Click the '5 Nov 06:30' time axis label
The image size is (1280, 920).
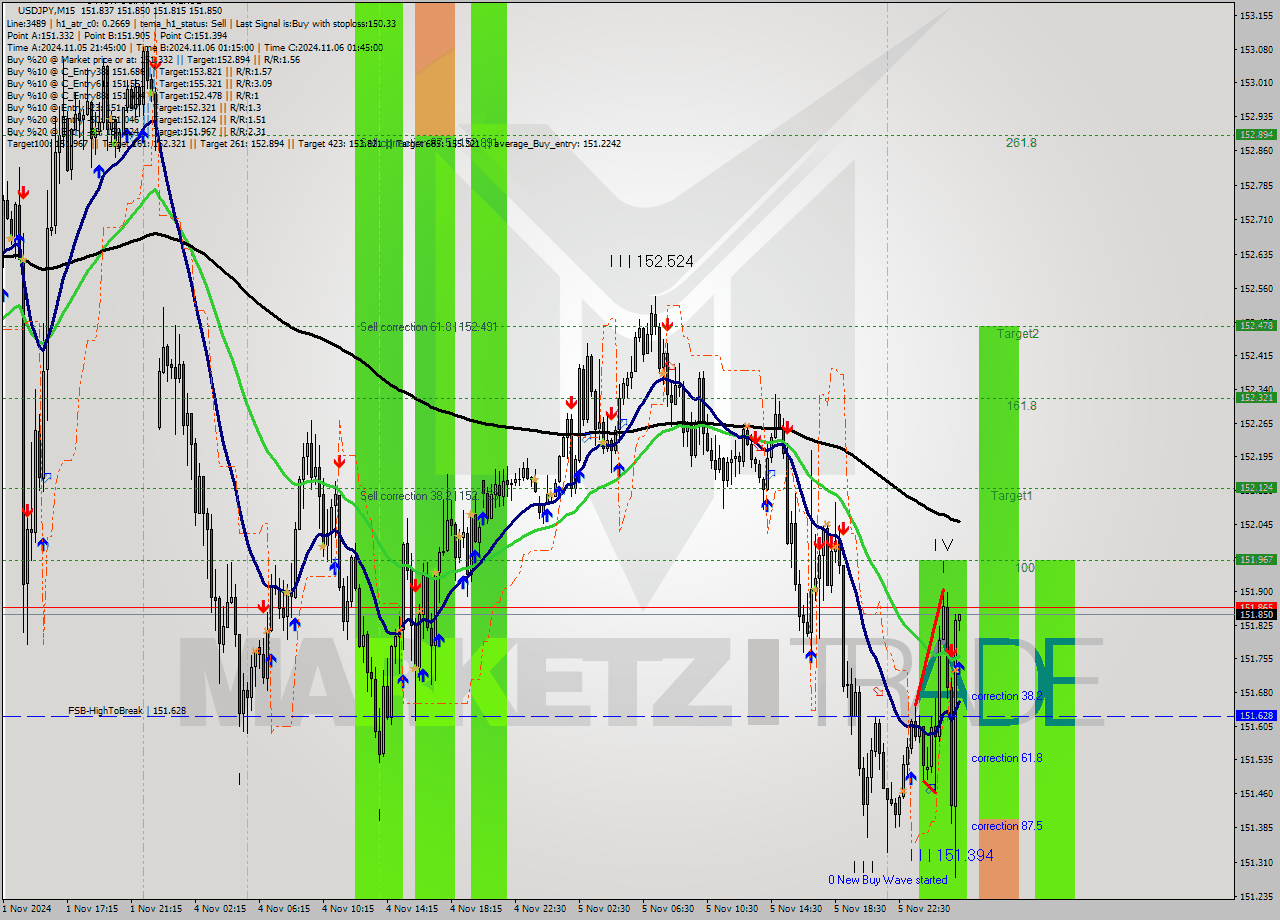pos(668,909)
